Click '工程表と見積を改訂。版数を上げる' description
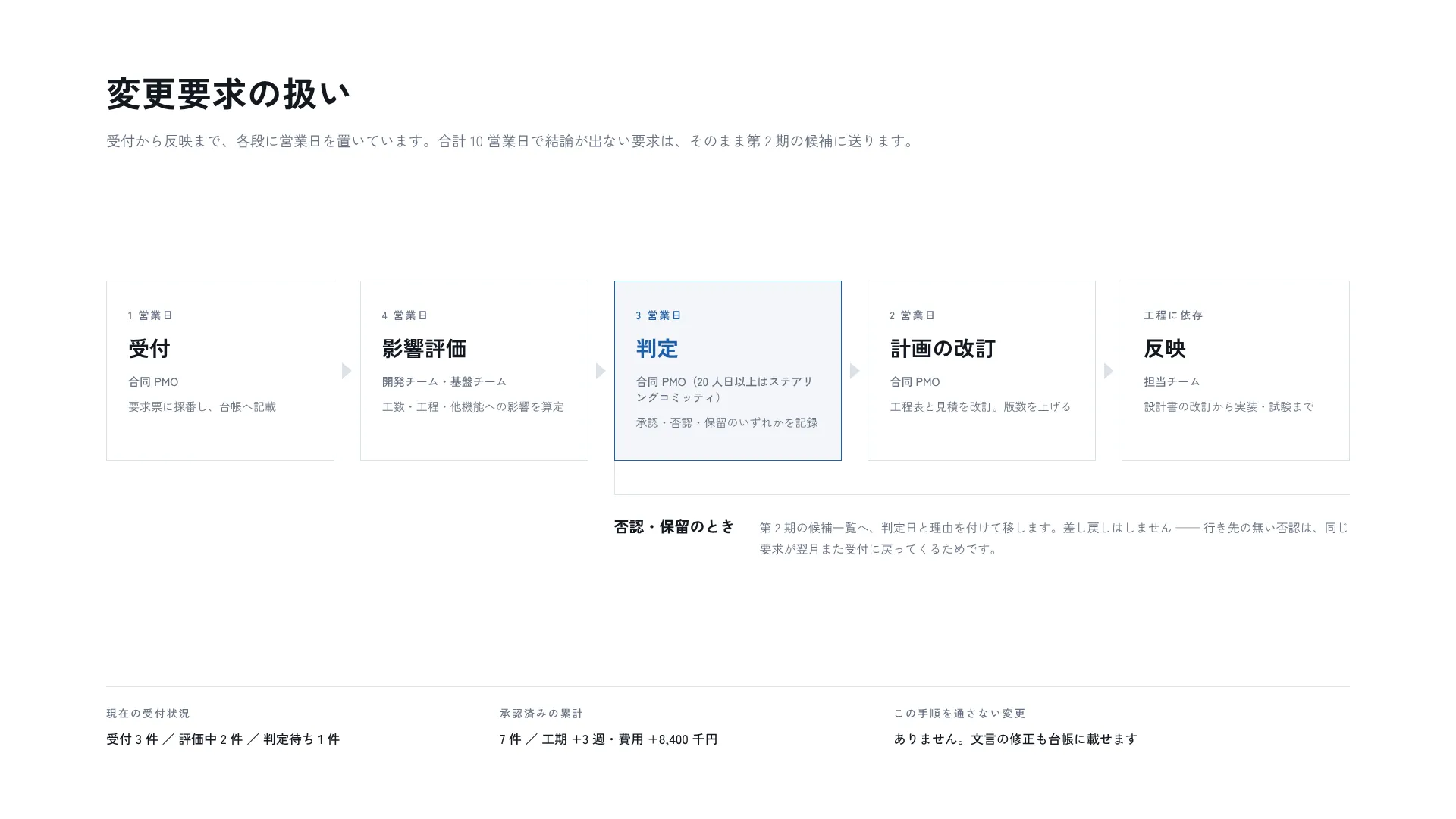The image size is (1456, 819). point(981,407)
